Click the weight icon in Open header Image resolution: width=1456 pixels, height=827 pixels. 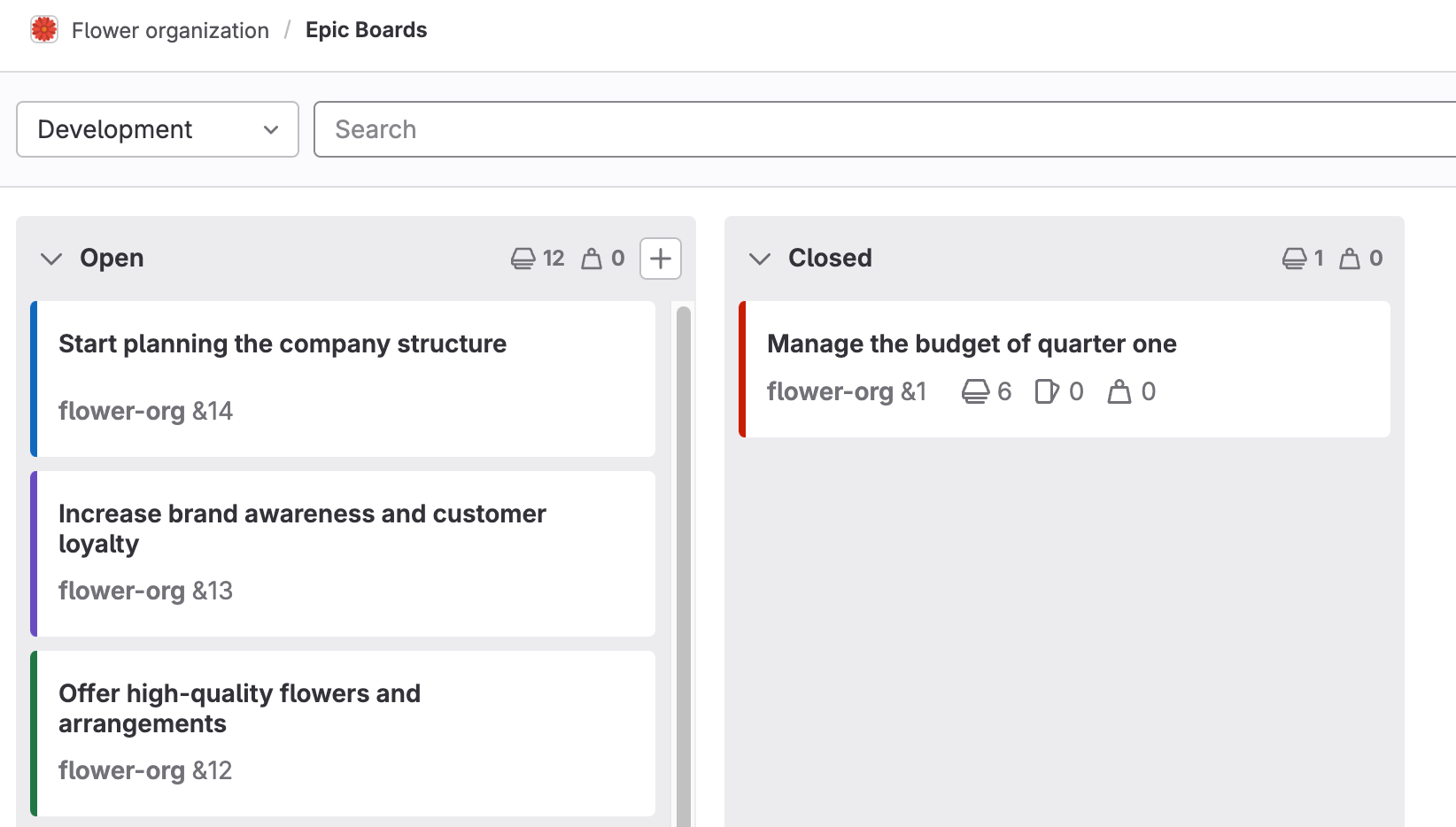pyautogui.click(x=591, y=259)
